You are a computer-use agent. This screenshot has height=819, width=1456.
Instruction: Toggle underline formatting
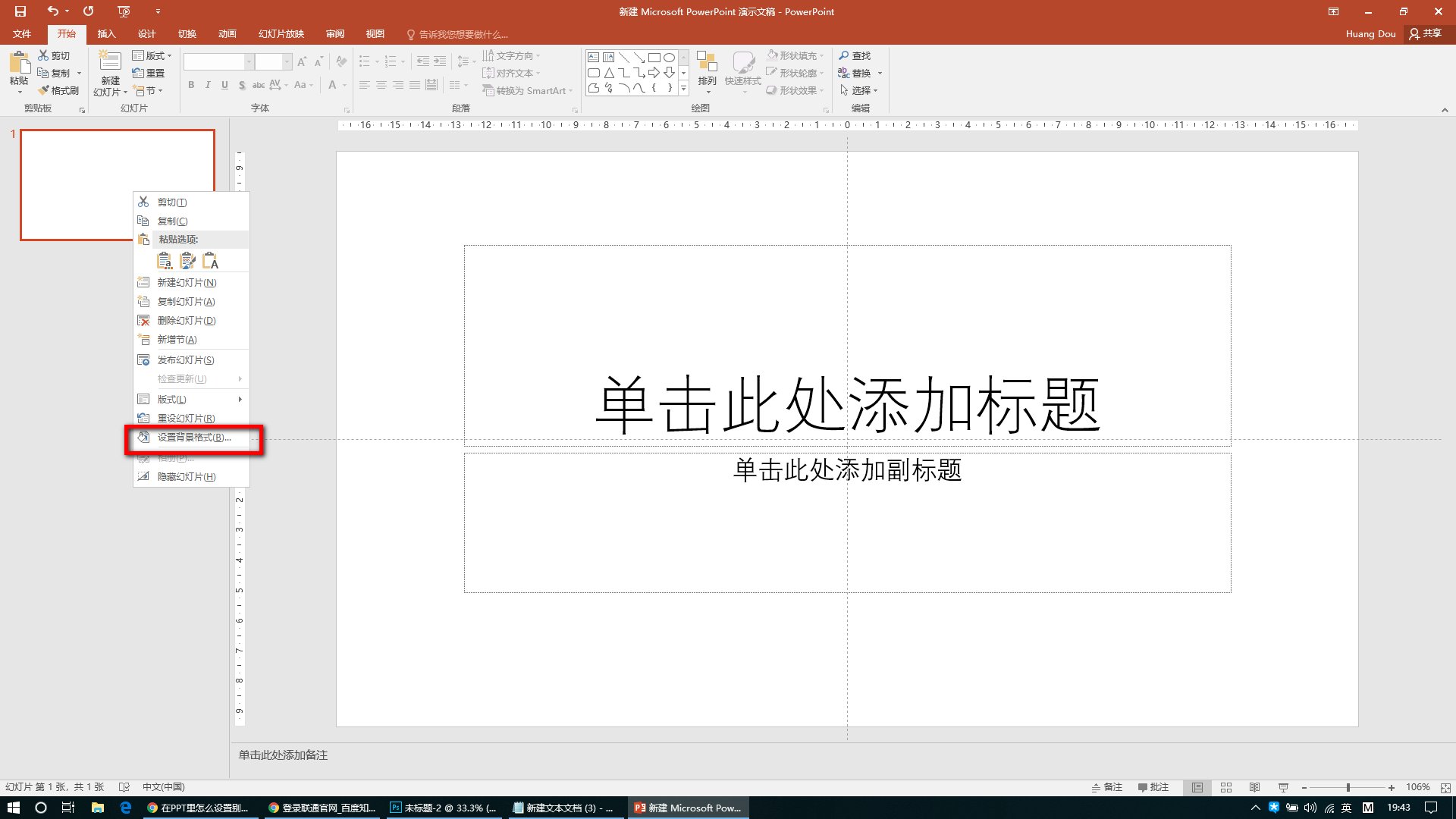tap(224, 85)
